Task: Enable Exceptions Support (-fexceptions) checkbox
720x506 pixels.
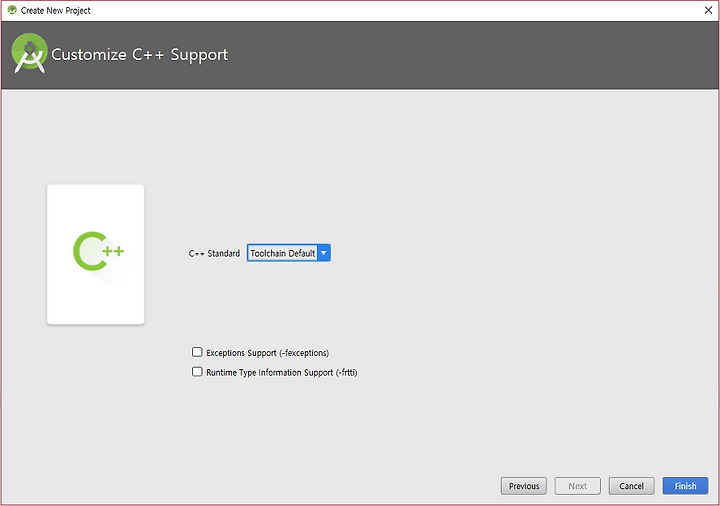Action: click(197, 352)
